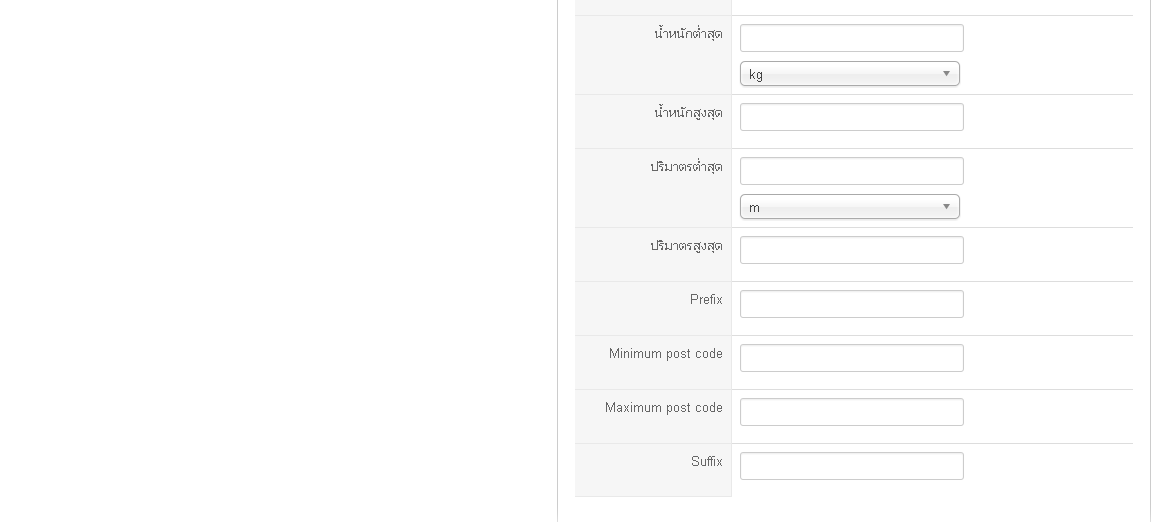Viewport: 1170px width, 522px height.
Task: Click the น้ำหนักต่ำสุด field label
Action: click(688, 34)
